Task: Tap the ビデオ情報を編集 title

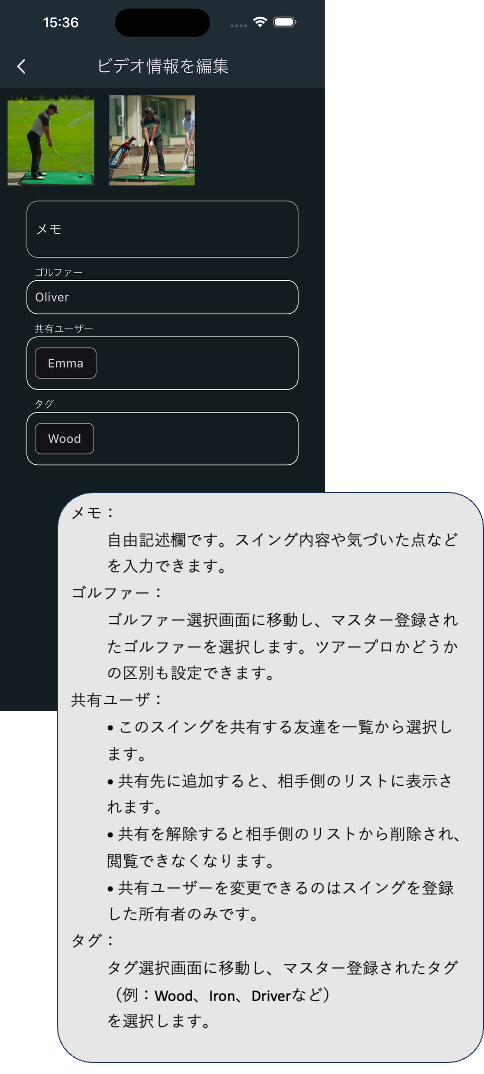Action: [163, 66]
